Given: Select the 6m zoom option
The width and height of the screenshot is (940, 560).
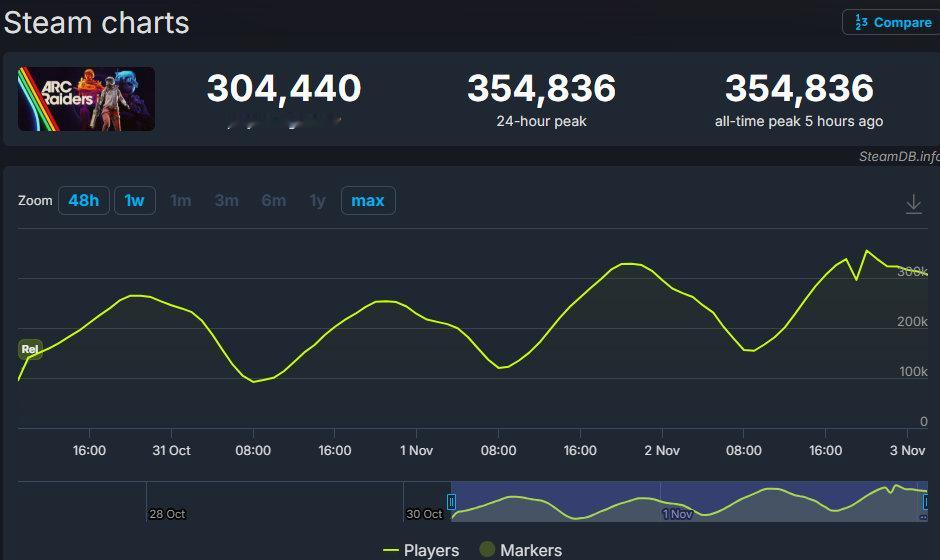Looking at the screenshot, I should click(x=274, y=200).
